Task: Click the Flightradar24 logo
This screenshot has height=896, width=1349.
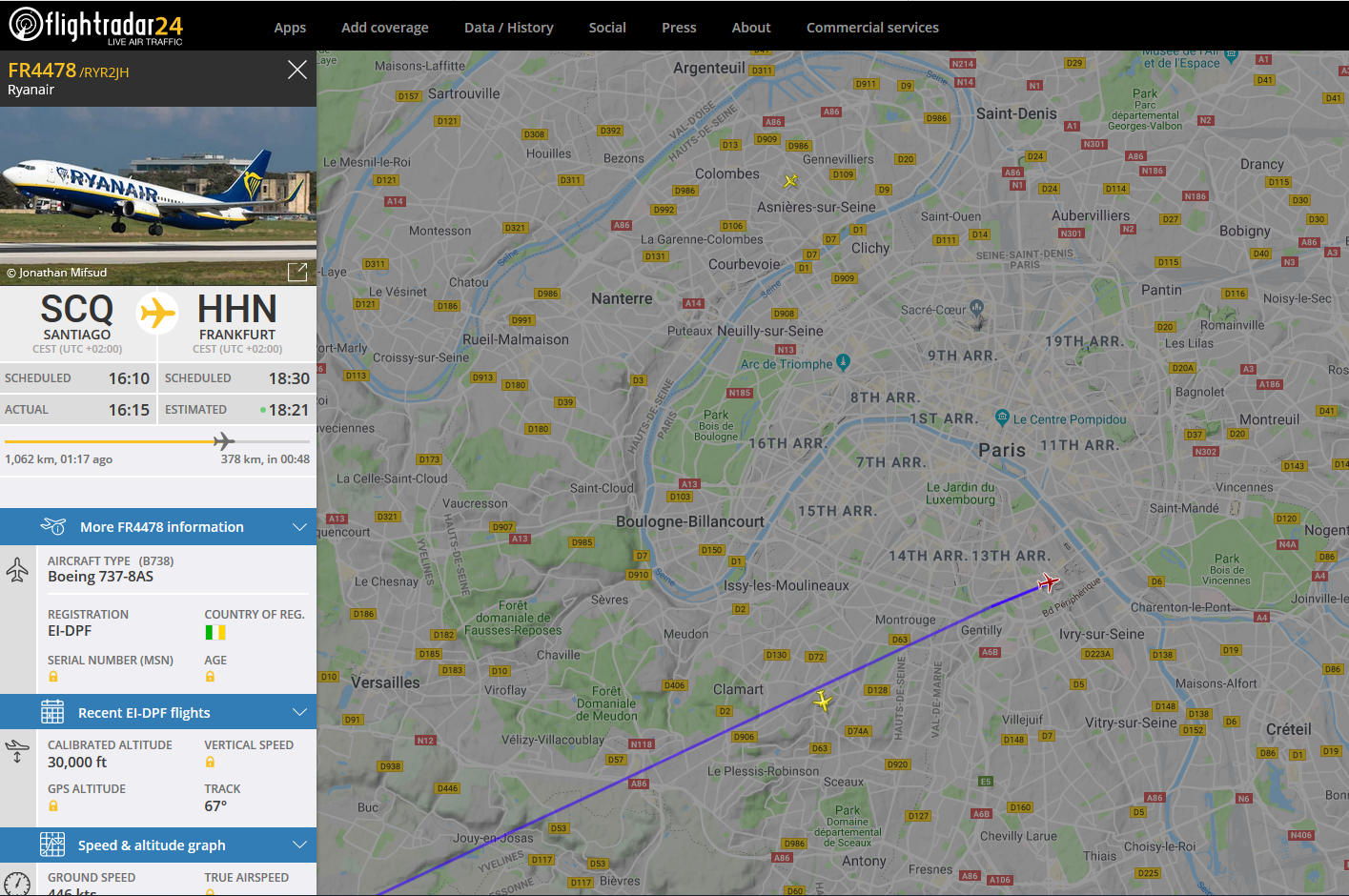Action: click(x=95, y=25)
